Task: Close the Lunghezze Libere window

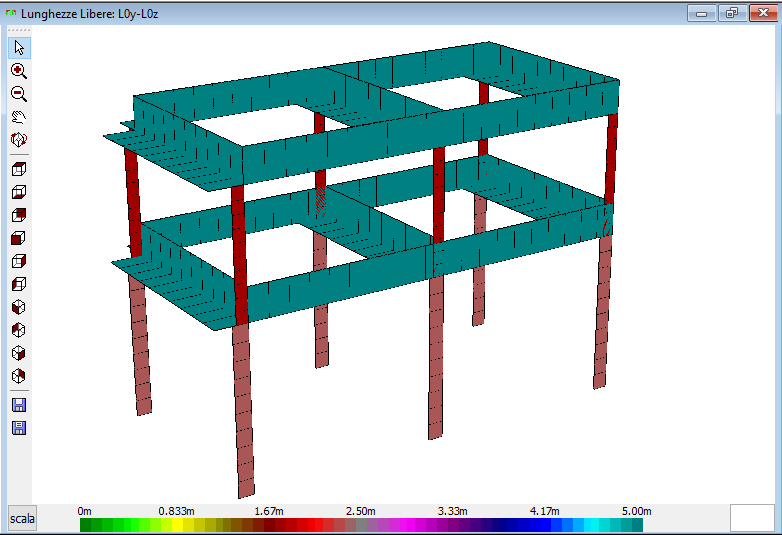Action: pos(763,13)
